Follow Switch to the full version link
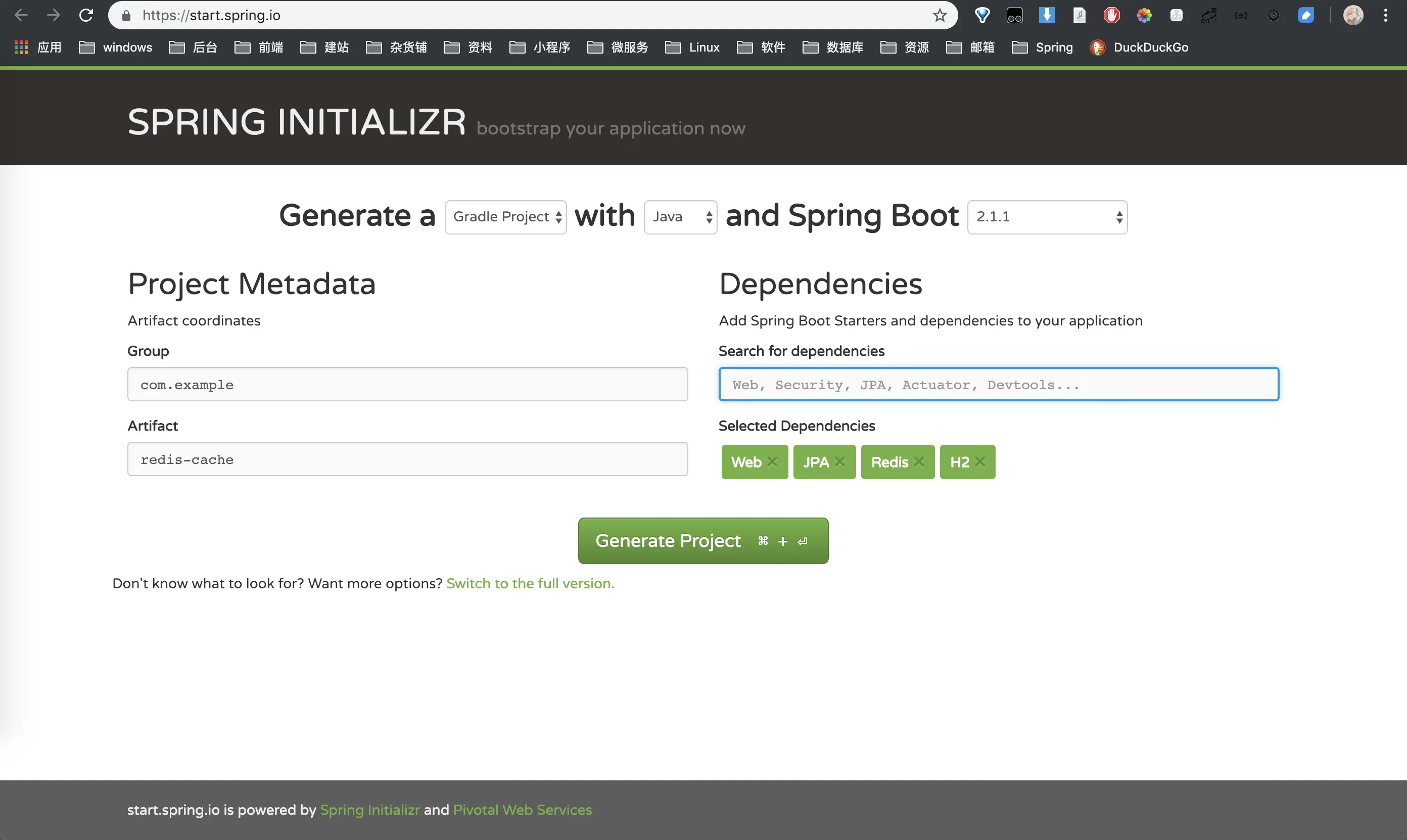This screenshot has width=1407, height=840. pos(530,583)
